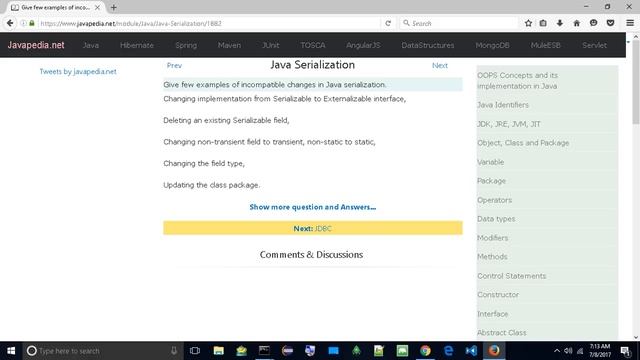Open the taskbar clock showing 7:13 AM
Image resolution: width=640 pixels, height=360 pixels.
600,351
